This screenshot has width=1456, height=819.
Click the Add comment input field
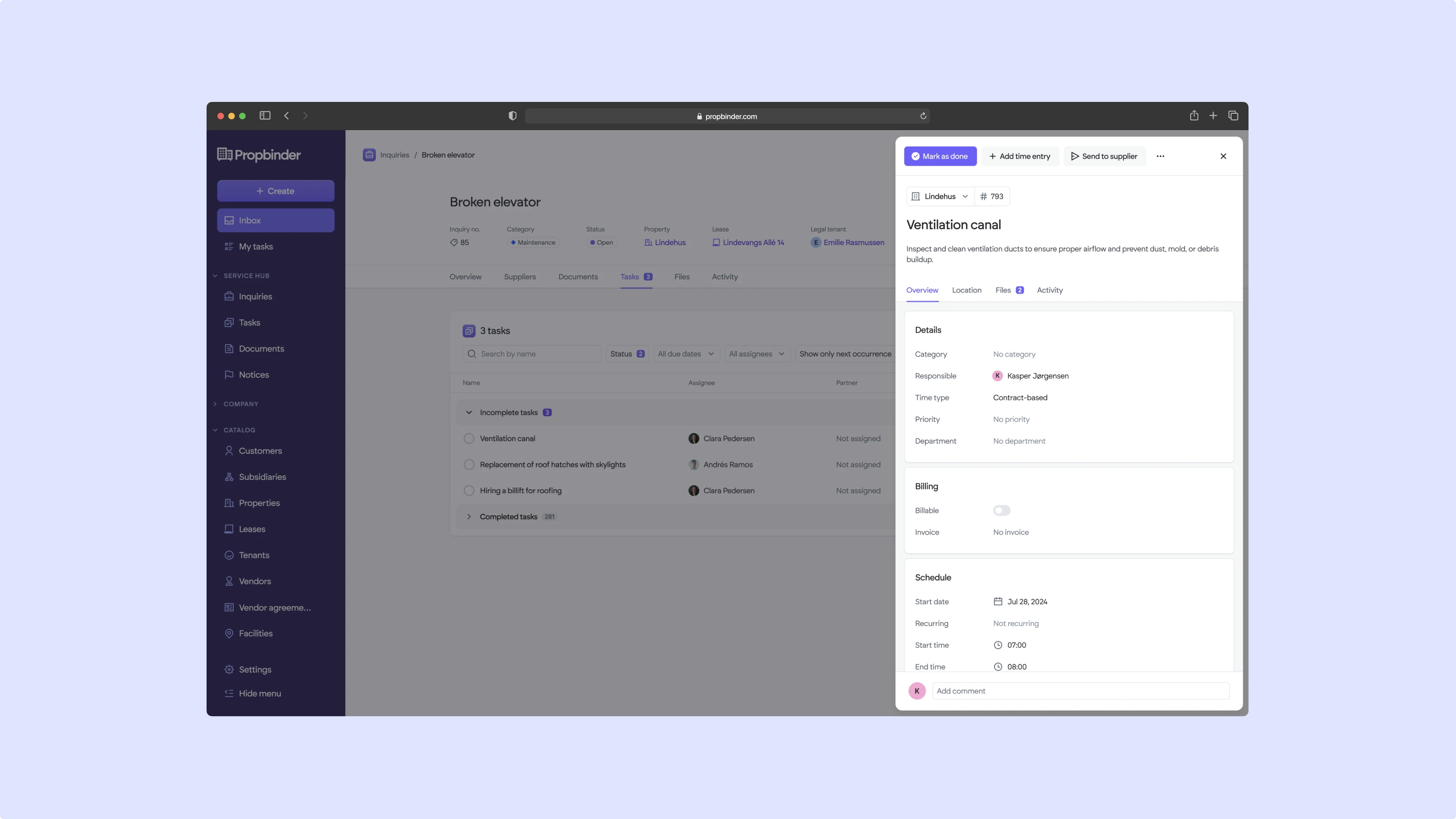(1080, 691)
